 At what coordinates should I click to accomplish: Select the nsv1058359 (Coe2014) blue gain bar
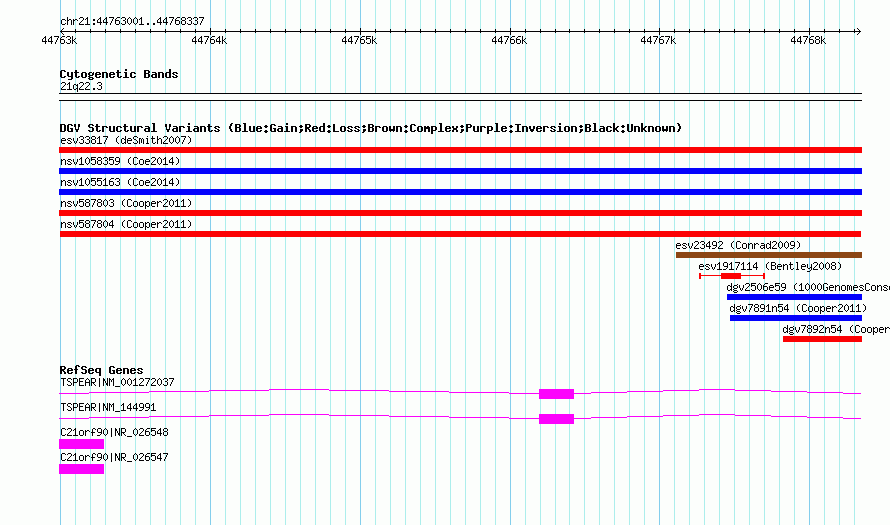coord(460,171)
